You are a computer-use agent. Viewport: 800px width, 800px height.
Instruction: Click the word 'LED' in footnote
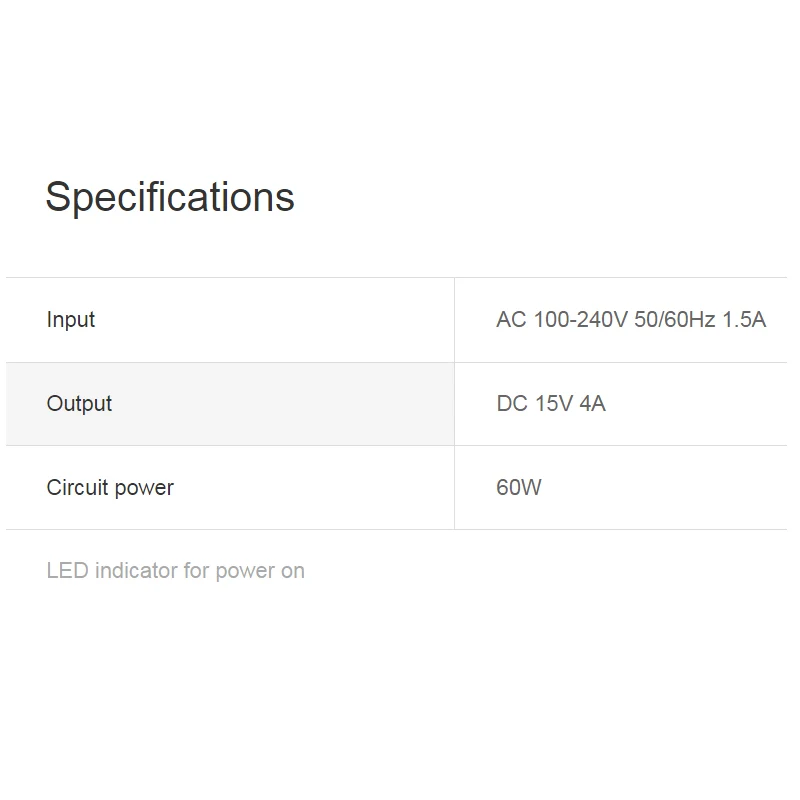pyautogui.click(x=67, y=571)
